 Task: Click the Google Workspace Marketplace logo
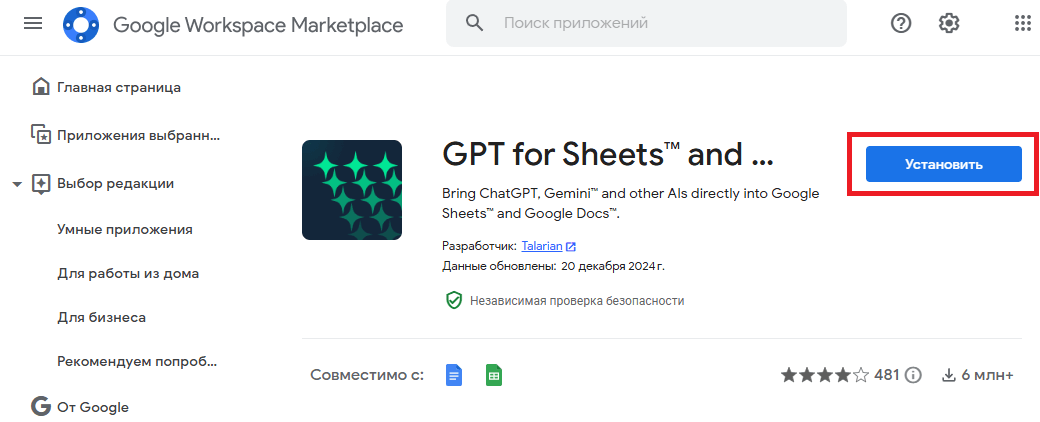click(81, 24)
